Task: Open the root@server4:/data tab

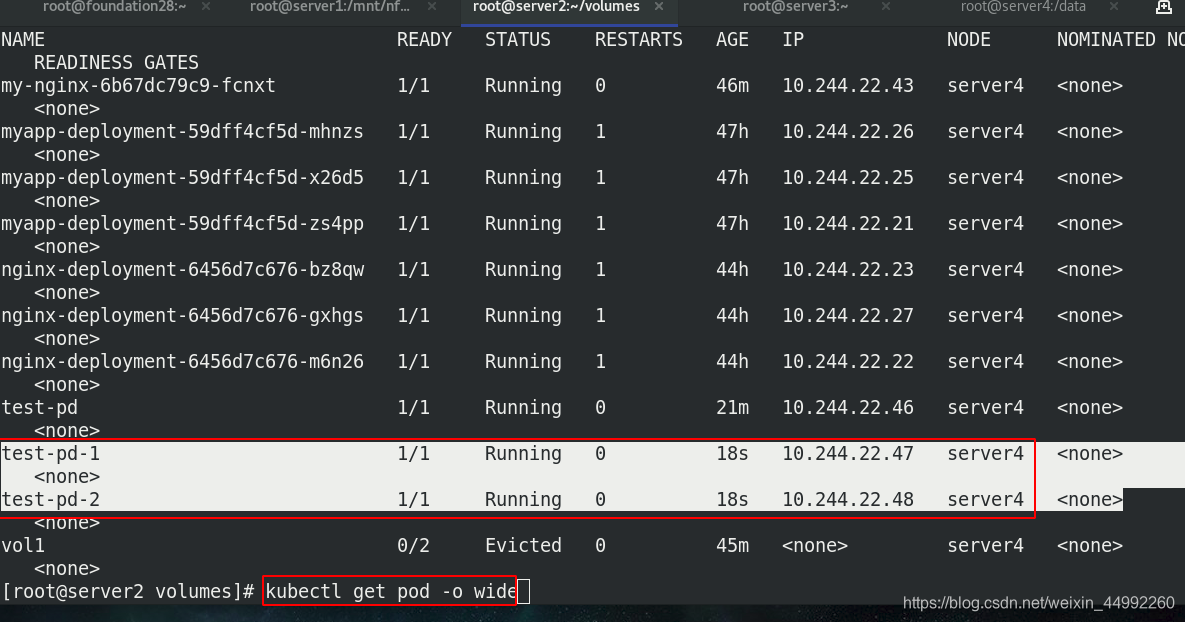Action: (x=1023, y=7)
